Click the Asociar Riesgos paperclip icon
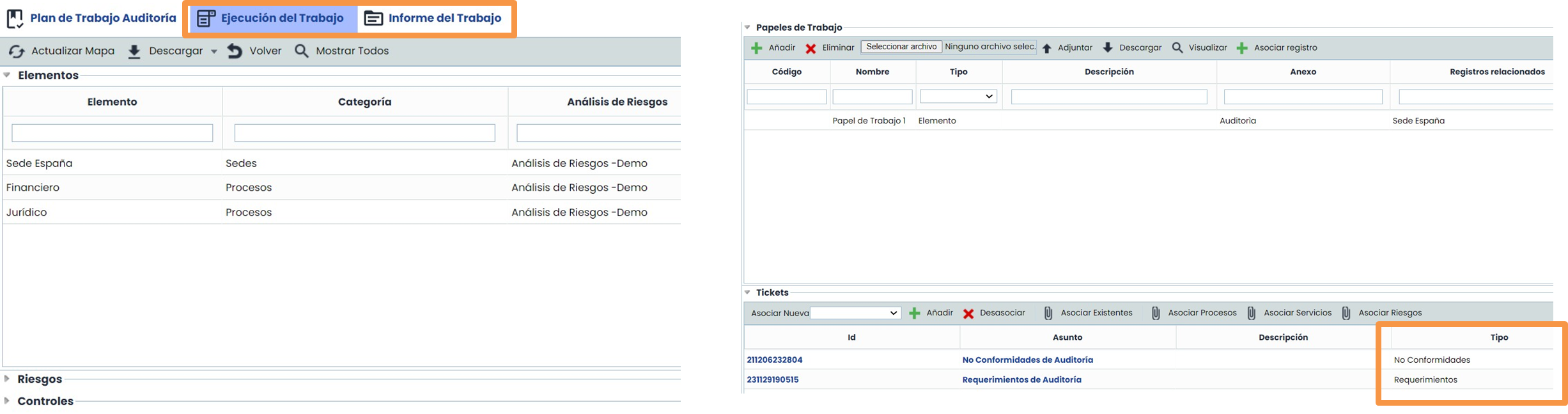The width and height of the screenshot is (1568, 414). click(1346, 314)
